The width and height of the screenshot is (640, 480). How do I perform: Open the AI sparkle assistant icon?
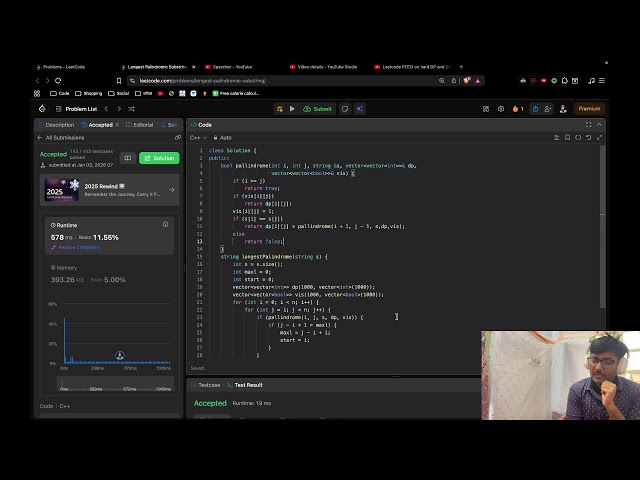[x=360, y=109]
